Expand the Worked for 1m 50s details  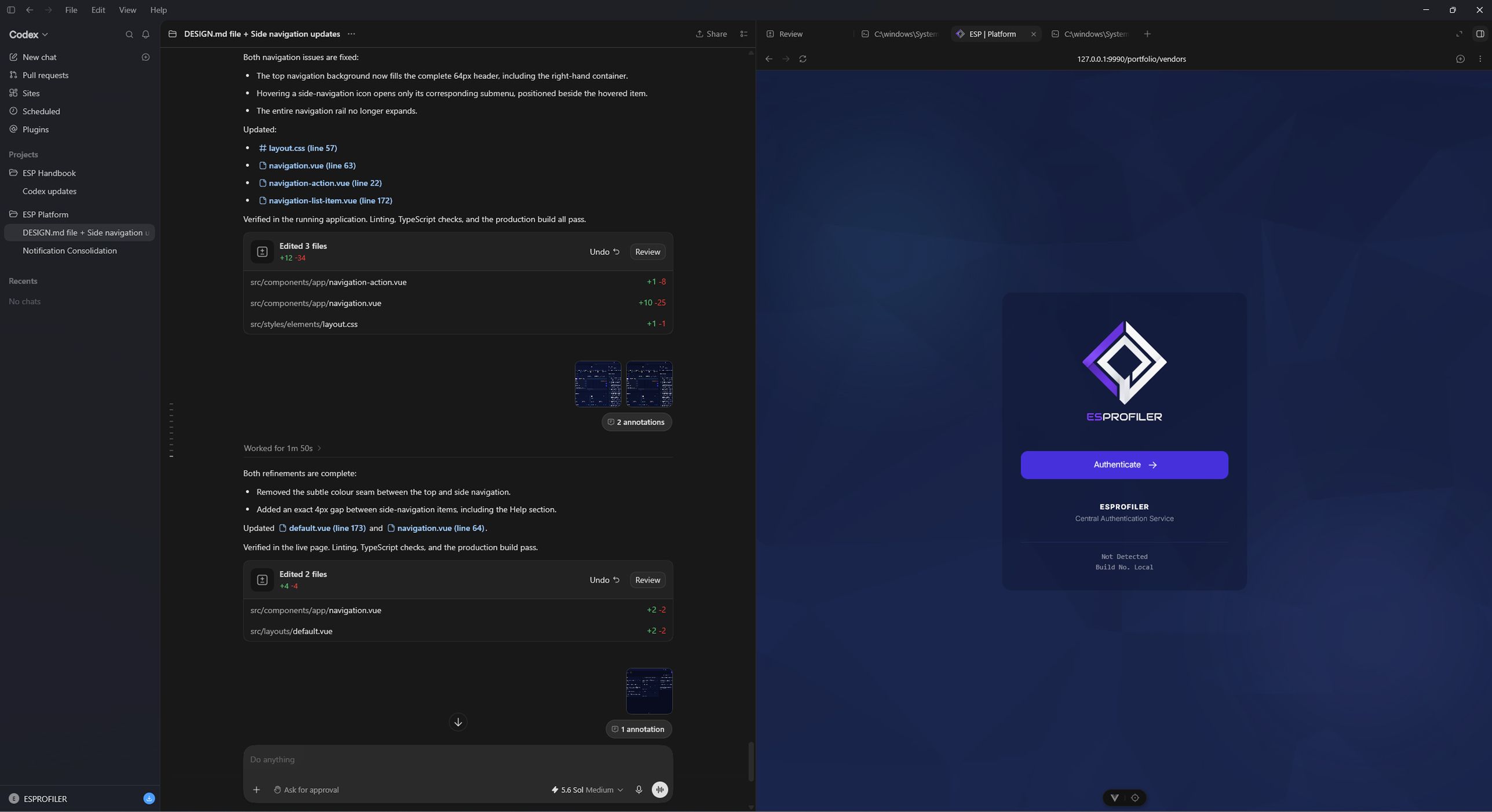[282, 448]
